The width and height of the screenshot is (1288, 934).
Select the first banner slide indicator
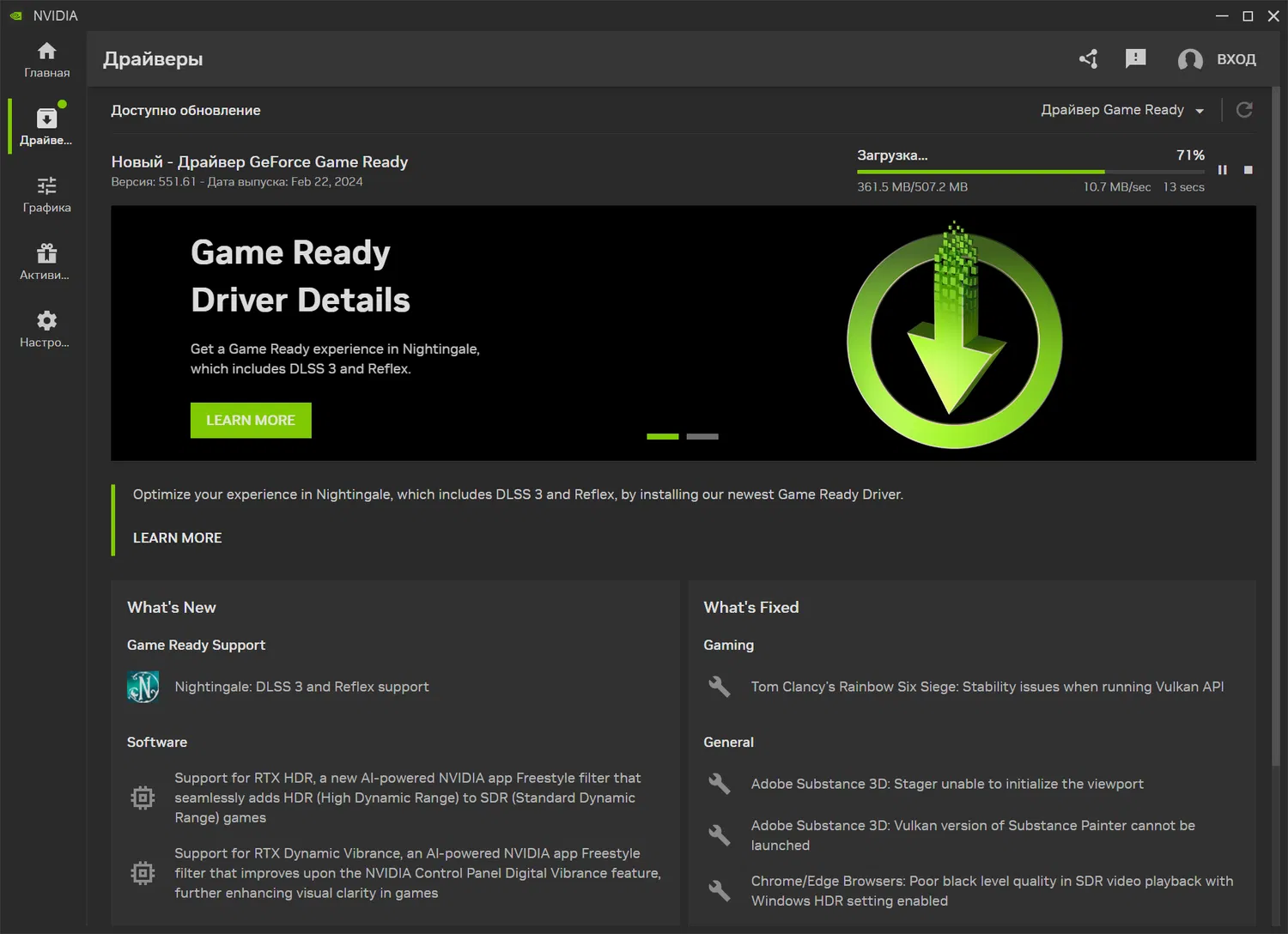663,437
